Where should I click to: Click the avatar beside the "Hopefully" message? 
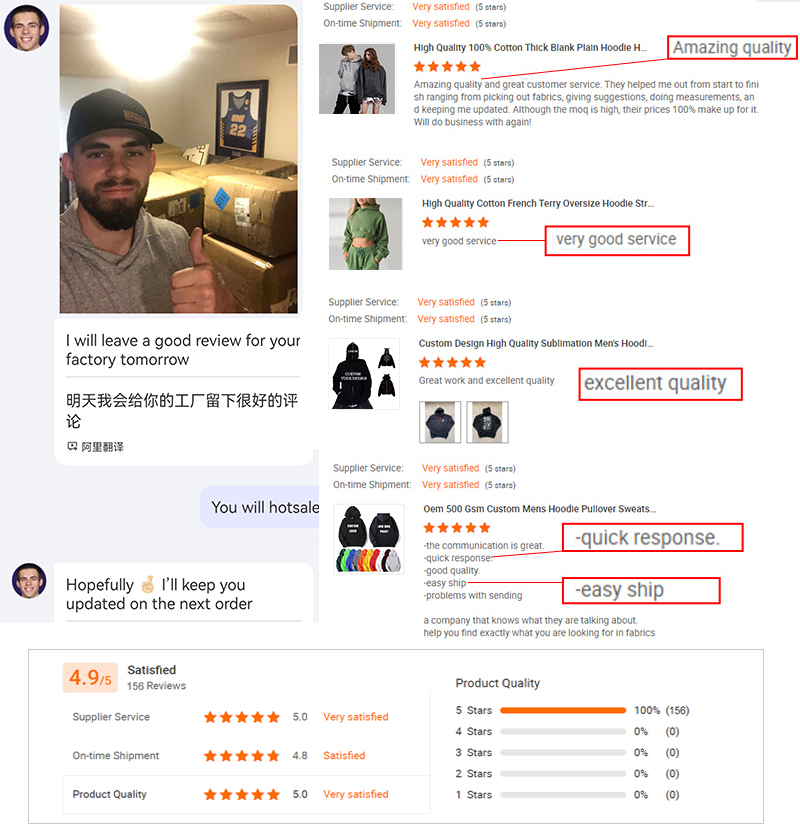(29, 581)
